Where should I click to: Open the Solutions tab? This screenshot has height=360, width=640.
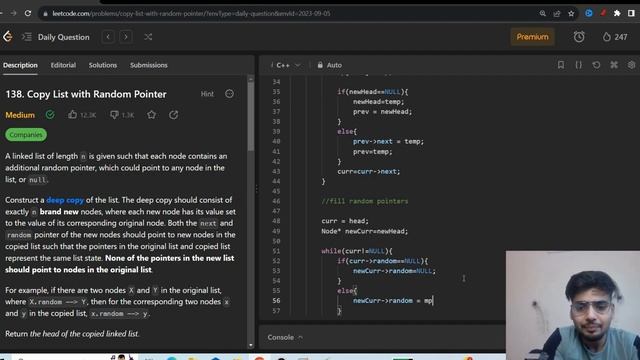click(x=103, y=65)
